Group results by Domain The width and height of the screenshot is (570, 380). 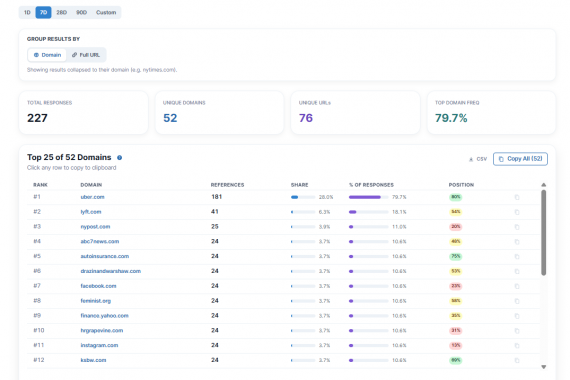[47, 55]
